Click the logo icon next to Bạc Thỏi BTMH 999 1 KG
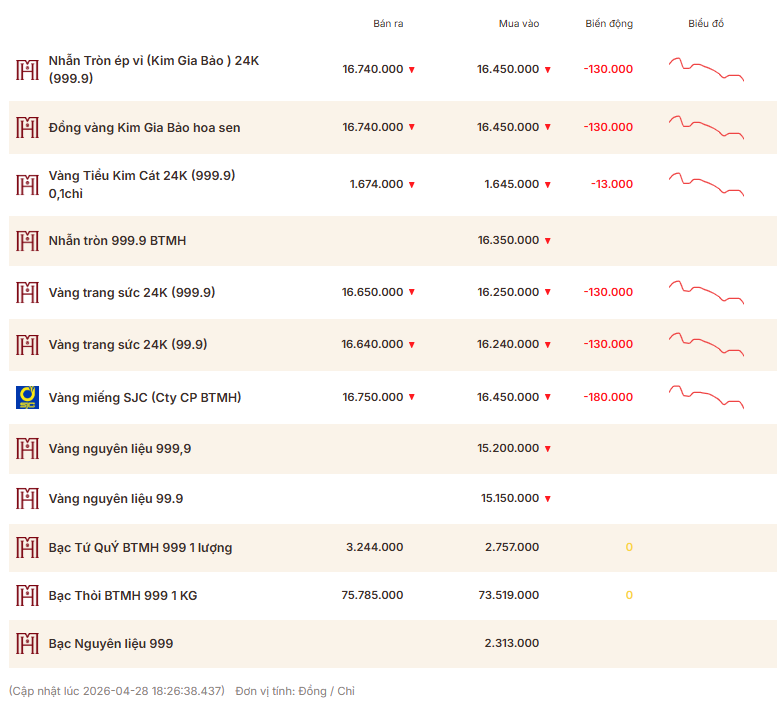The width and height of the screenshot is (781, 705). click(27, 595)
